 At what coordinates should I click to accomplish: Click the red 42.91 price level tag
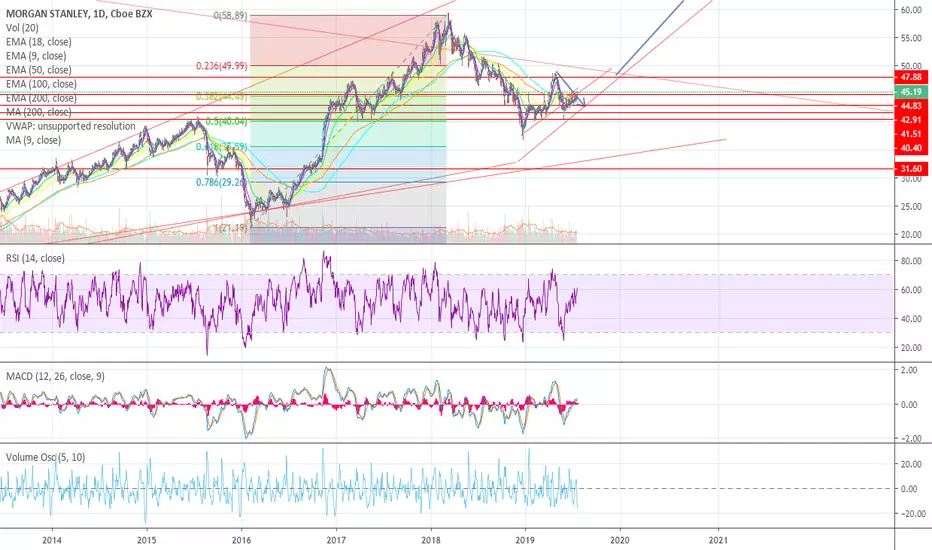911,120
